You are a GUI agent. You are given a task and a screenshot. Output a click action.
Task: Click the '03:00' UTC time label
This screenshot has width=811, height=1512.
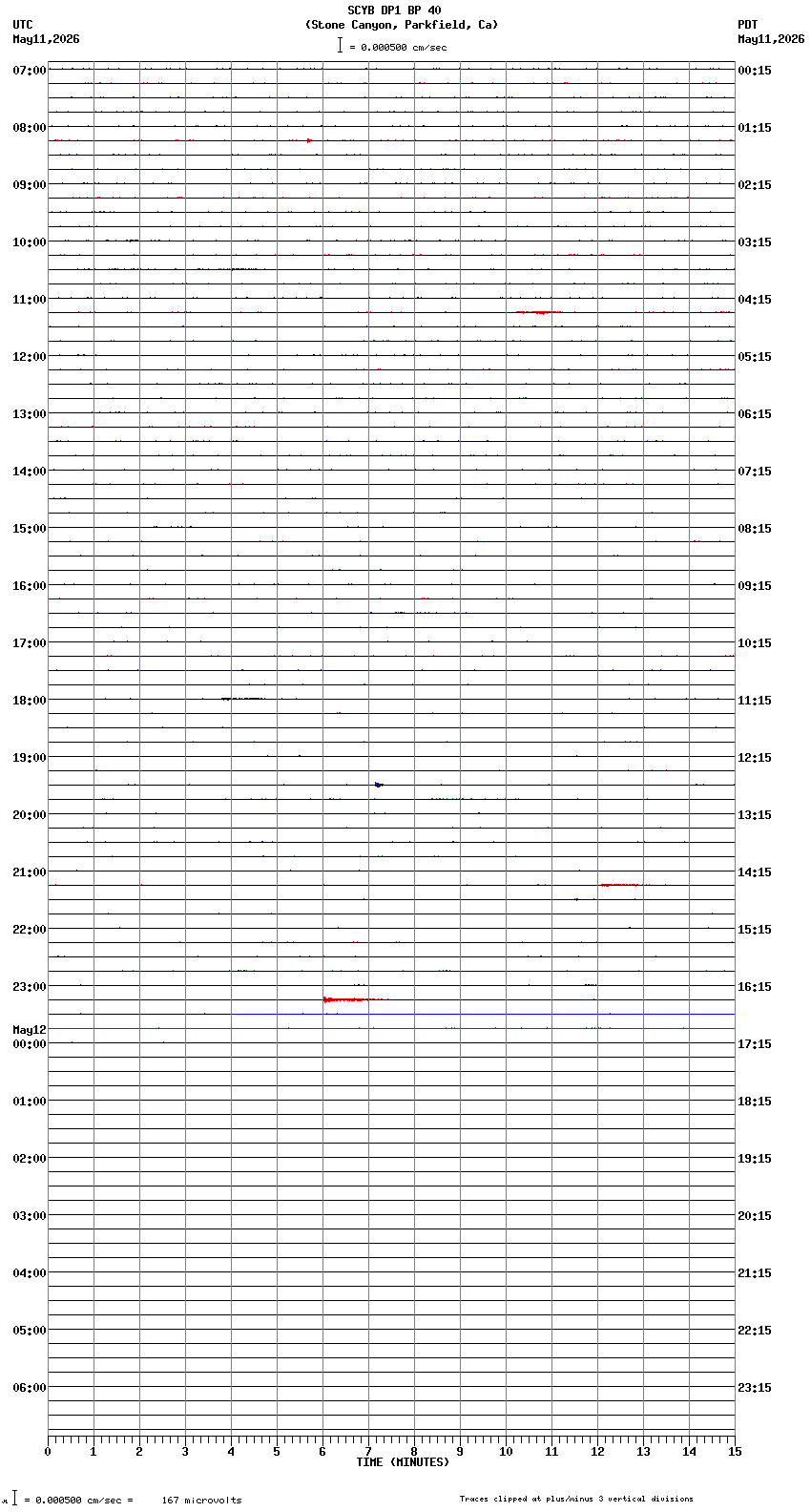coord(30,1216)
